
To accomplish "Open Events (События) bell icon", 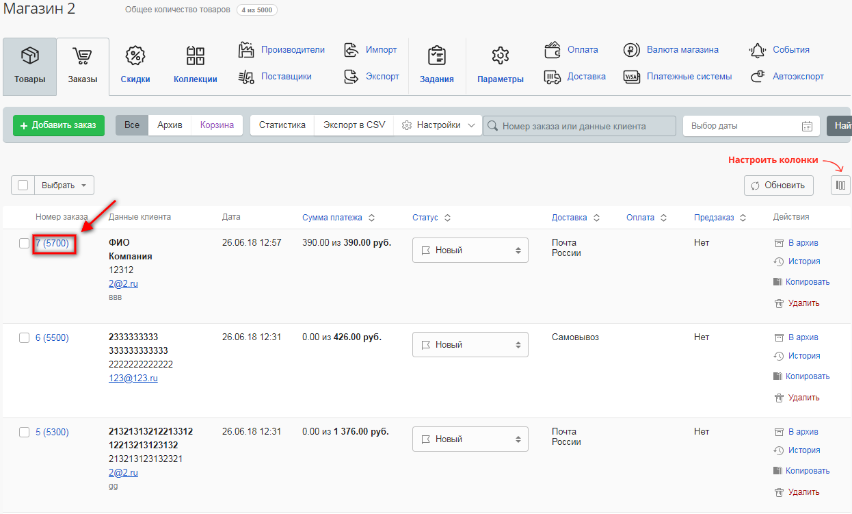I will click(x=757, y=50).
